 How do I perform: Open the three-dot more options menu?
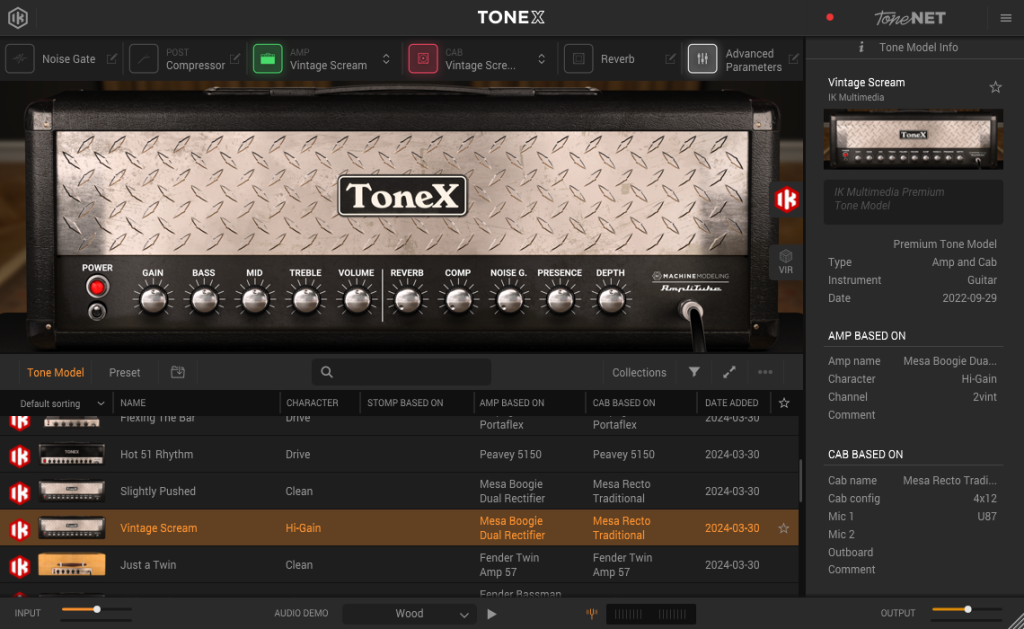(765, 372)
